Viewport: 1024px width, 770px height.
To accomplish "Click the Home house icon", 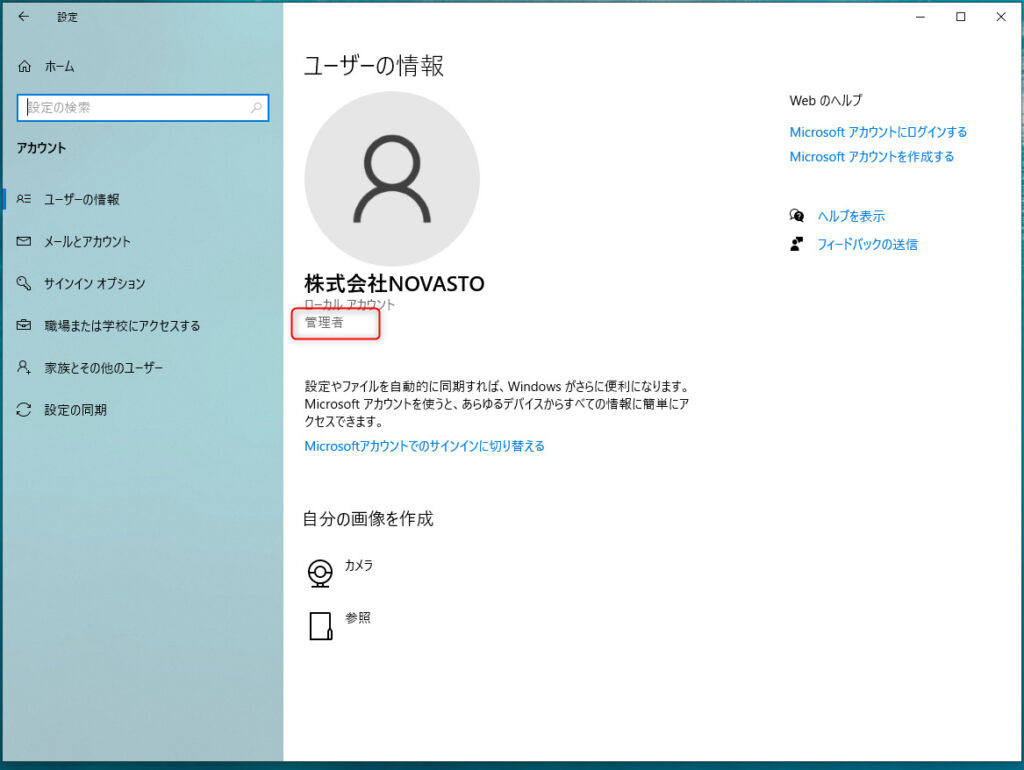I will [x=24, y=66].
